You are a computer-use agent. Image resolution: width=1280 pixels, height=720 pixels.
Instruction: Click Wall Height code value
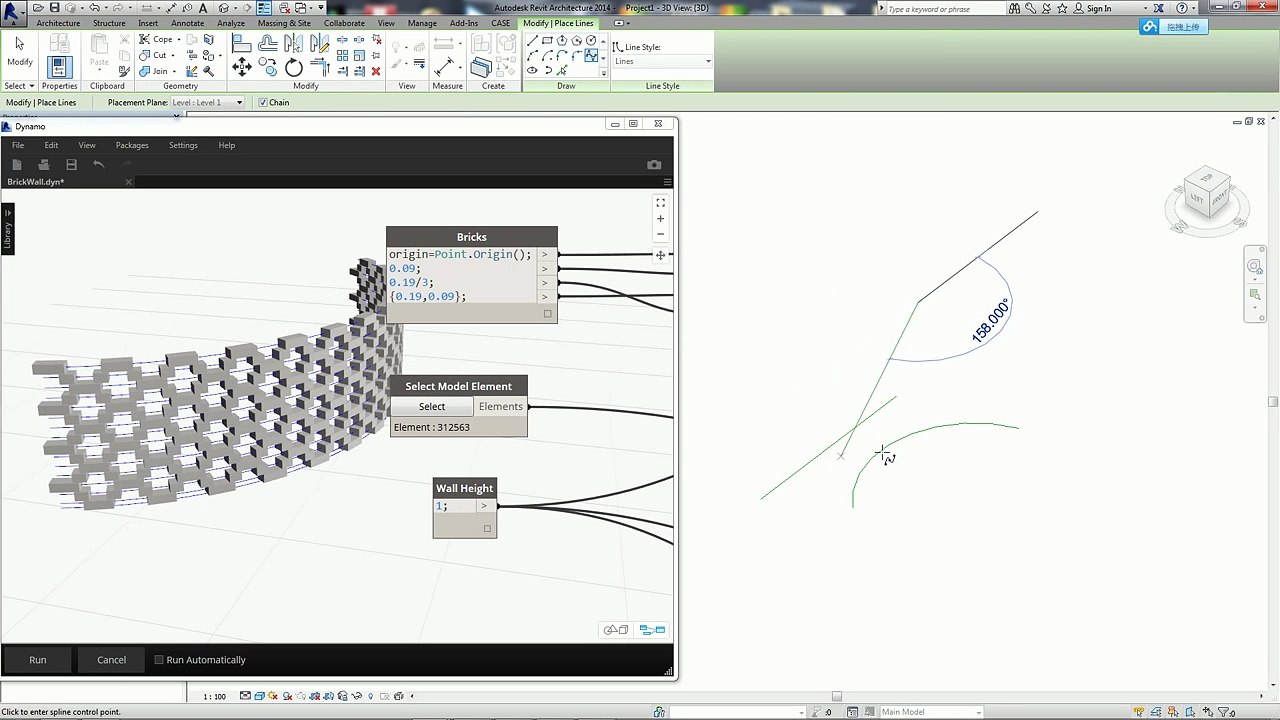(x=441, y=506)
